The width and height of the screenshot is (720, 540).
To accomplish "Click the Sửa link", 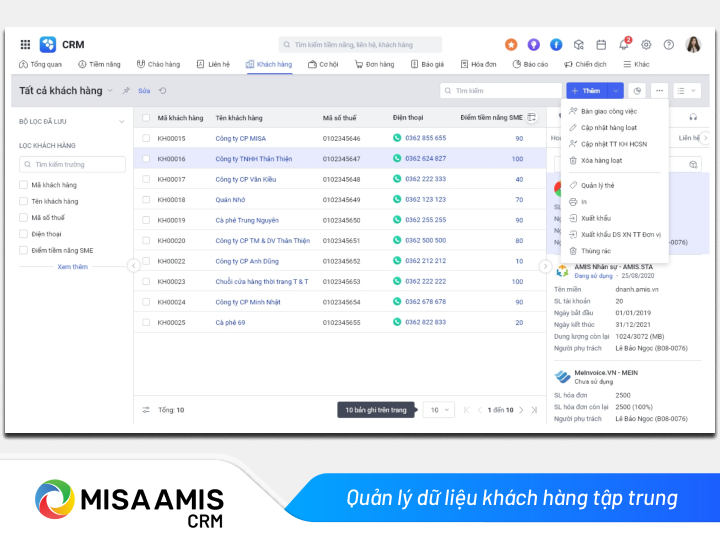I will (x=144, y=91).
